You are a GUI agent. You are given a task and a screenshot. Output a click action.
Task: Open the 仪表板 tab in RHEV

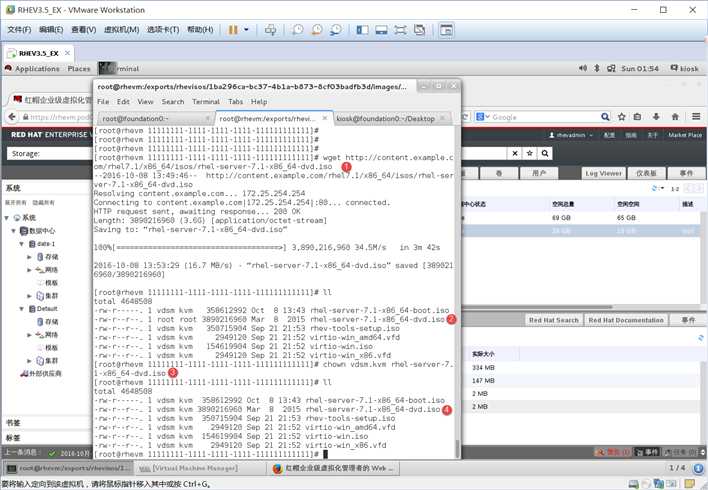click(x=646, y=173)
